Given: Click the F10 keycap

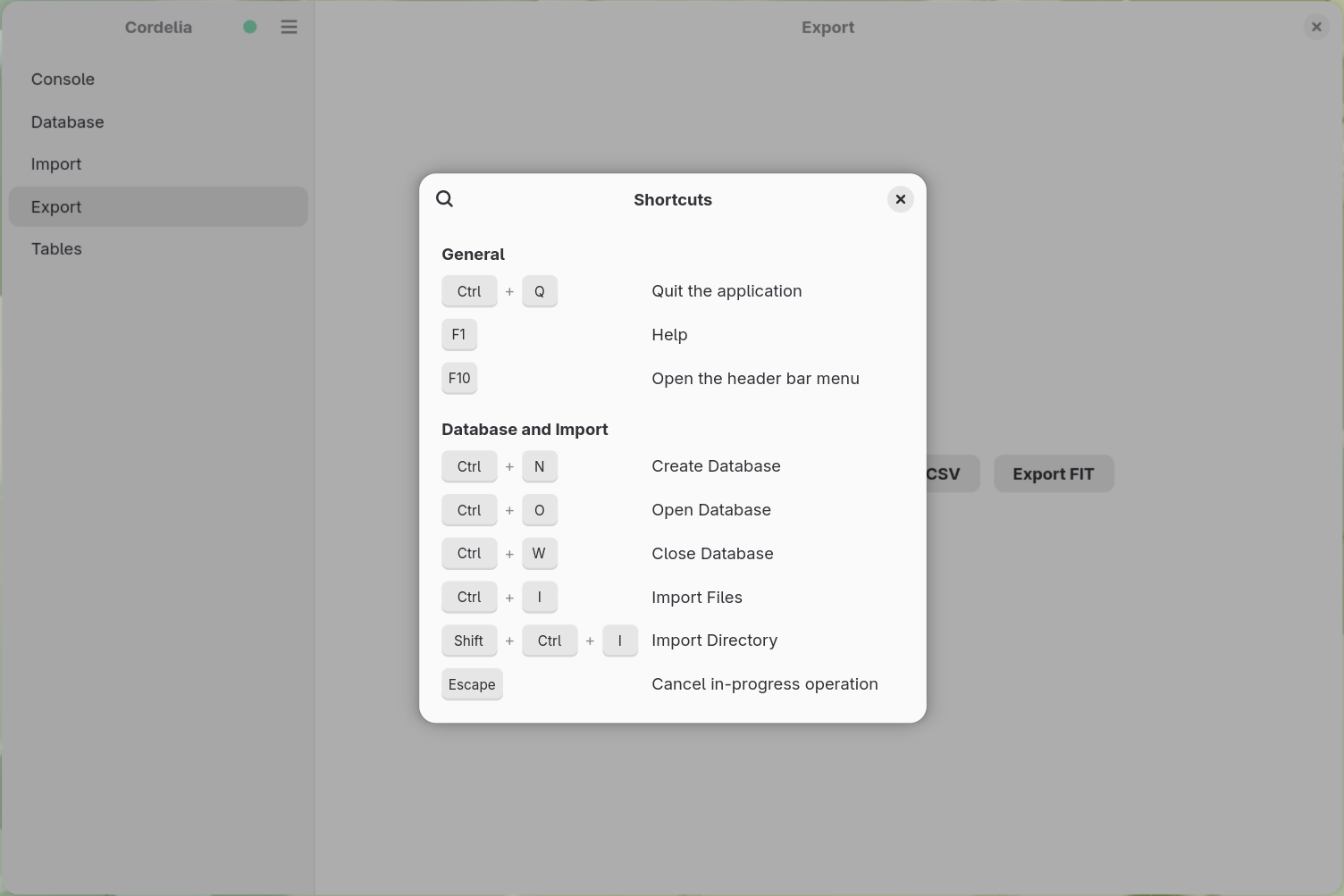Looking at the screenshot, I should click(459, 379).
